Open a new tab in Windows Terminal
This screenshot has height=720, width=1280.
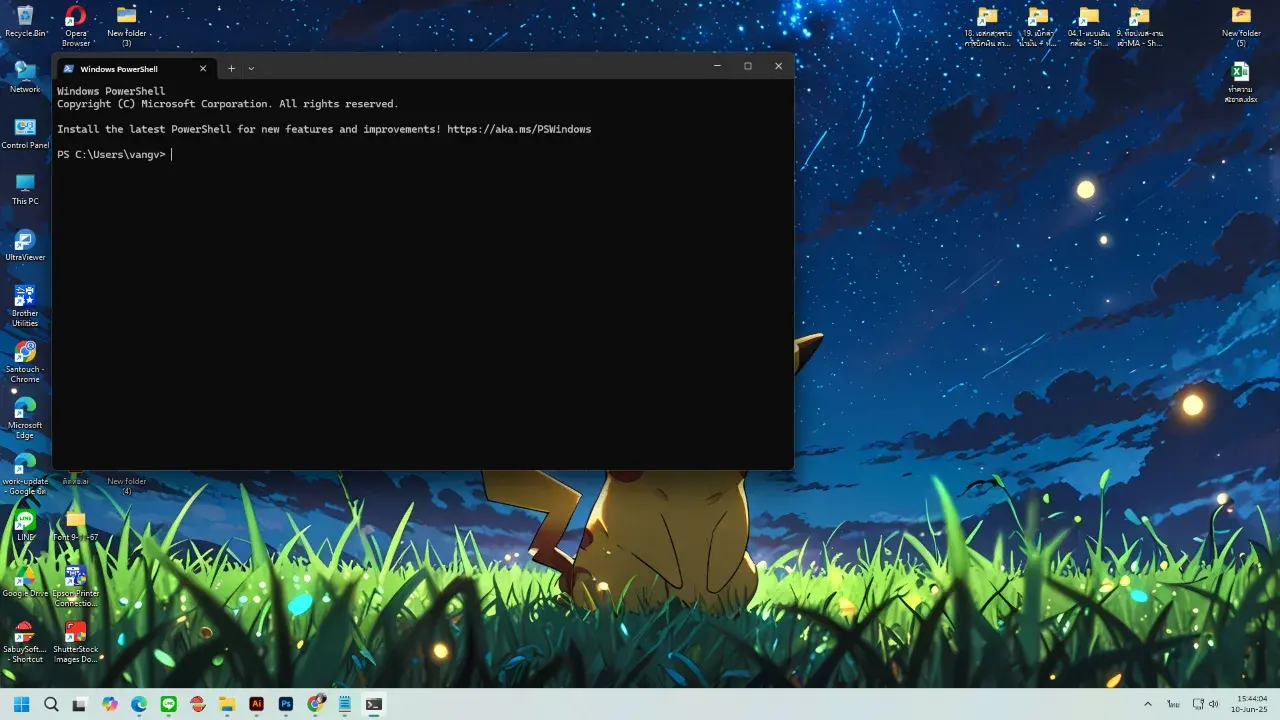pos(231,68)
